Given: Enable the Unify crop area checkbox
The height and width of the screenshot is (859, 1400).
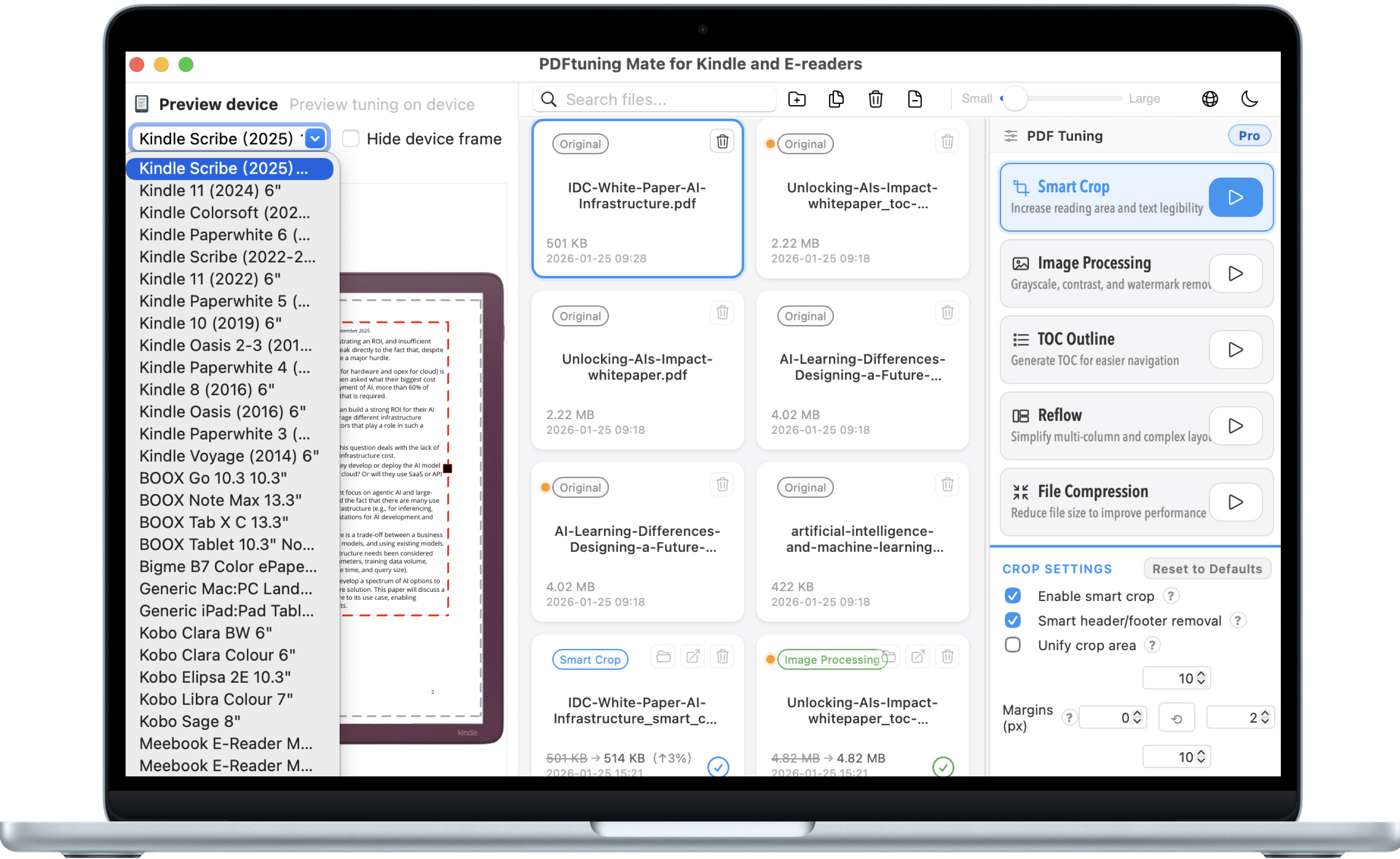Looking at the screenshot, I should point(1012,645).
